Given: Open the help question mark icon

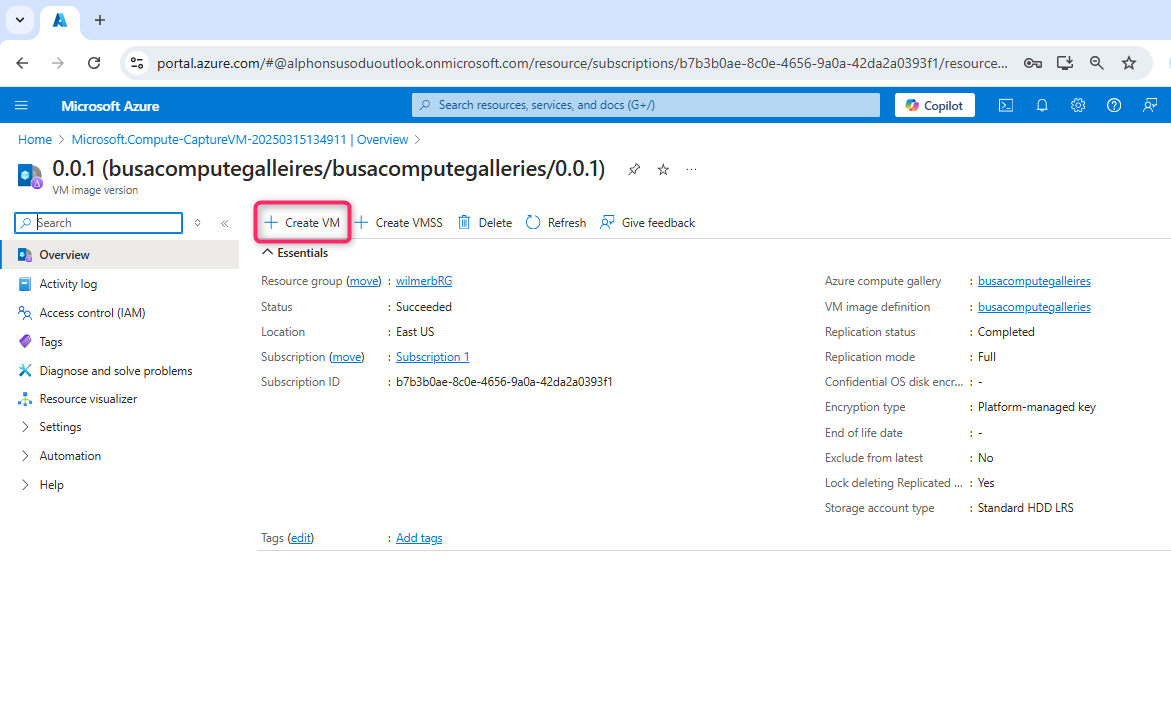Looking at the screenshot, I should 1113,105.
